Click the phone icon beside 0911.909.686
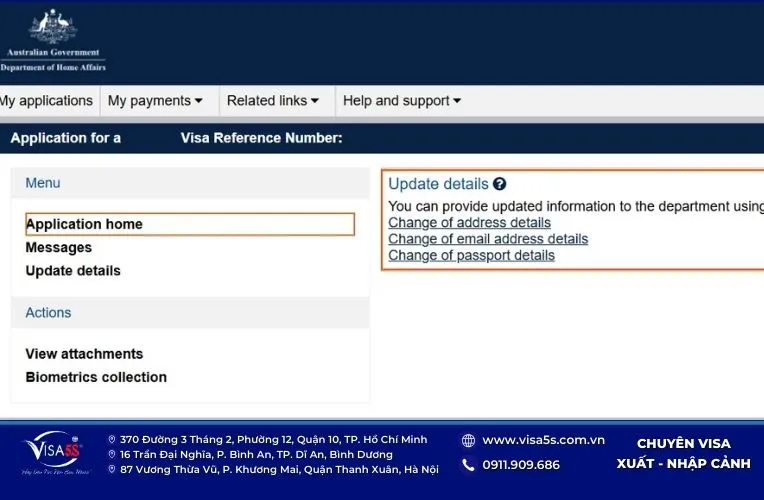The height and width of the screenshot is (500, 764). 468,465
